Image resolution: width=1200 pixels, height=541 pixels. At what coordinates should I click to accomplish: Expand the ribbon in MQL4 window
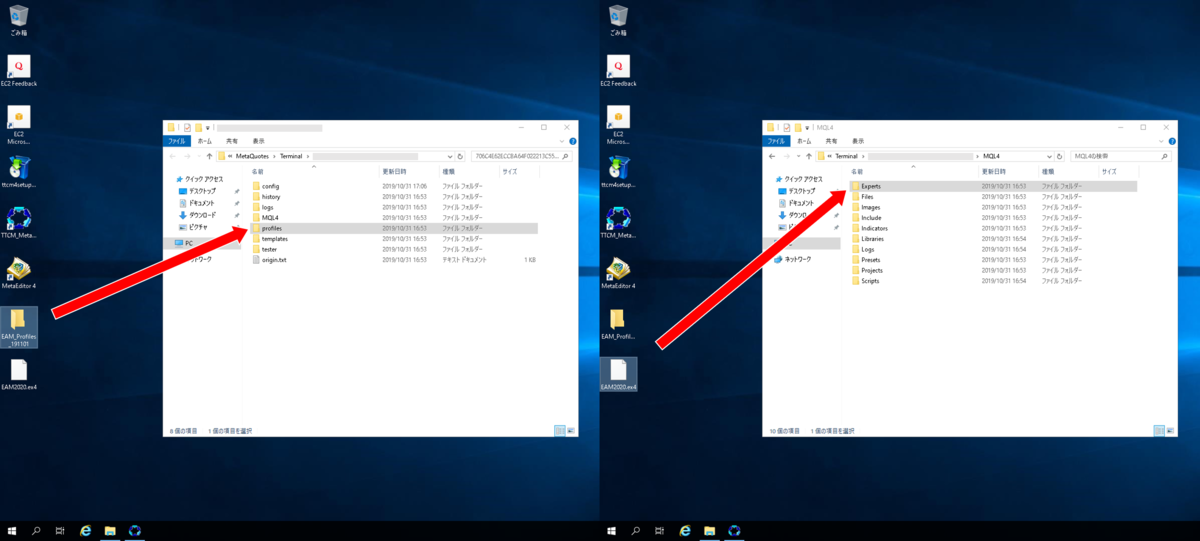pyautogui.click(x=1161, y=142)
